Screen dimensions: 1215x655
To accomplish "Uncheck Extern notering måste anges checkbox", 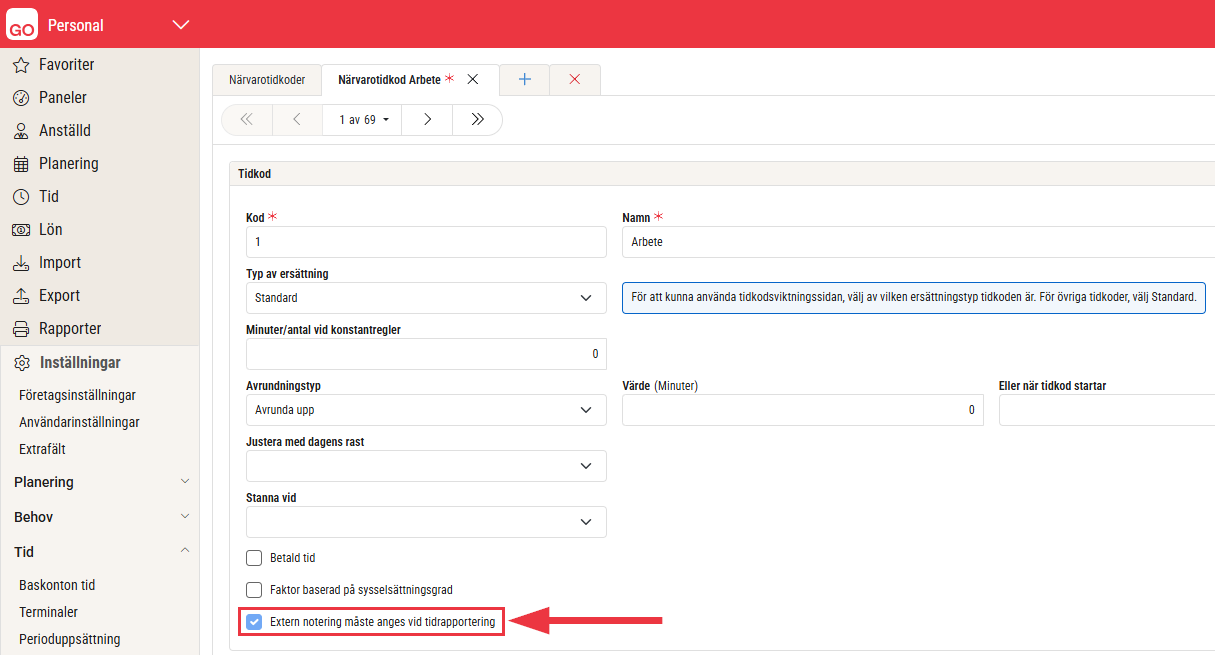I will tap(254, 622).
